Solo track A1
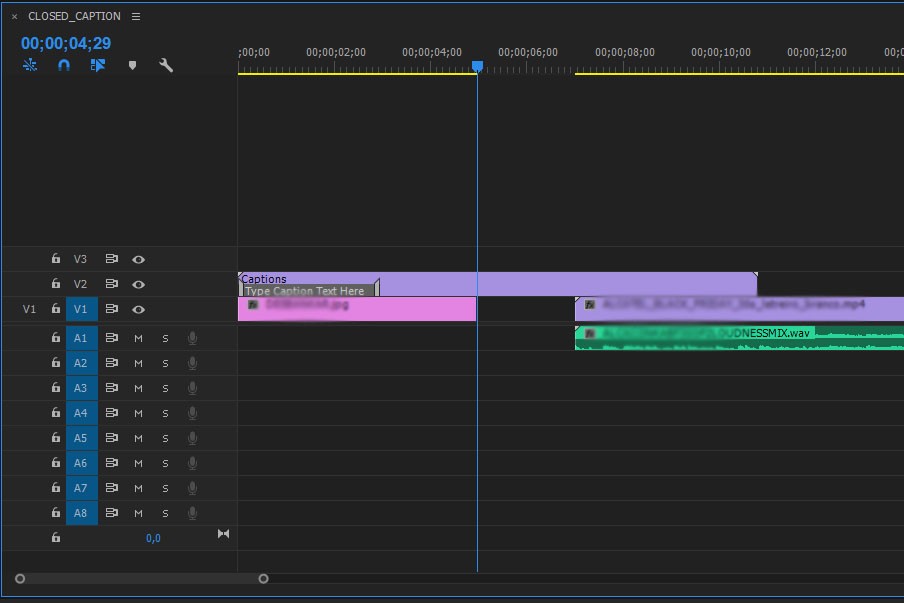The width and height of the screenshot is (904, 603). pyautogui.click(x=165, y=338)
